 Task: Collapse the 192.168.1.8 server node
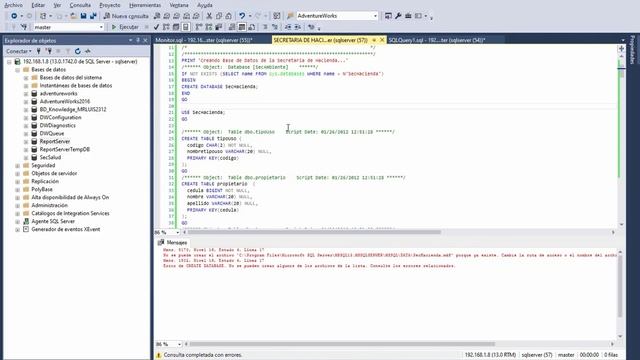9,62
